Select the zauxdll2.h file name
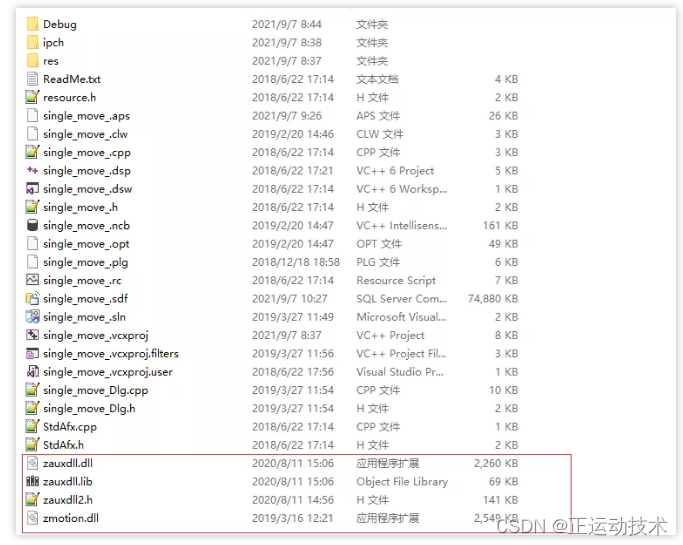Viewport: 683px width, 545px height. click(68, 500)
